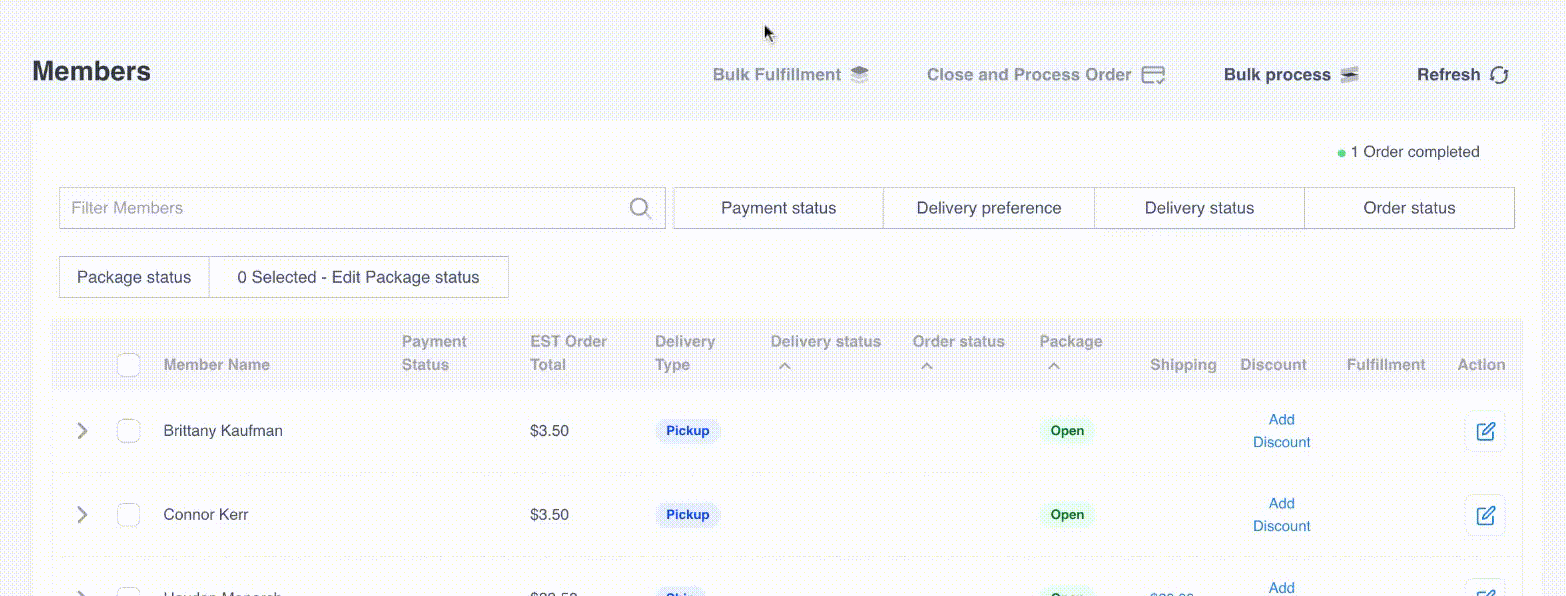Click the Bulk Fulfillment stack icon
Viewport: 1566px width, 596px height.
(859, 74)
